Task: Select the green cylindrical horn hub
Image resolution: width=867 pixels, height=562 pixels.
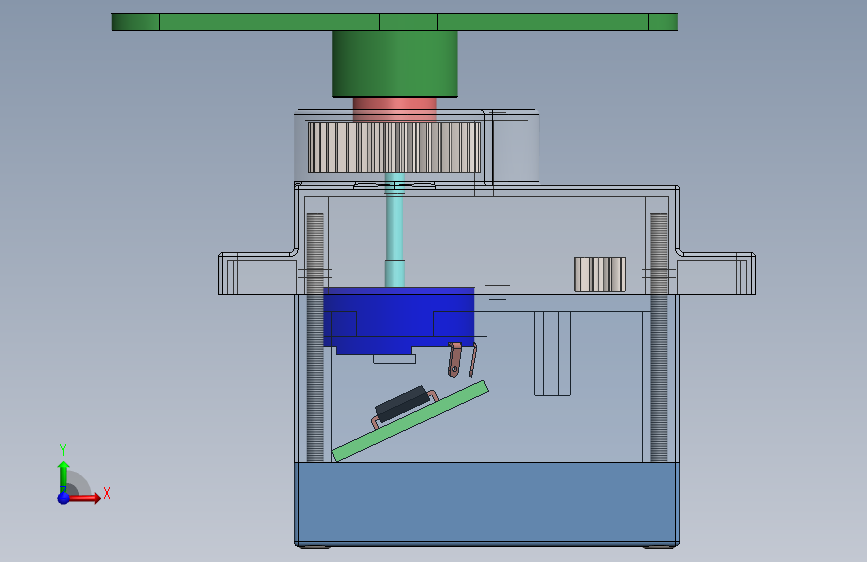Action: click(395, 64)
